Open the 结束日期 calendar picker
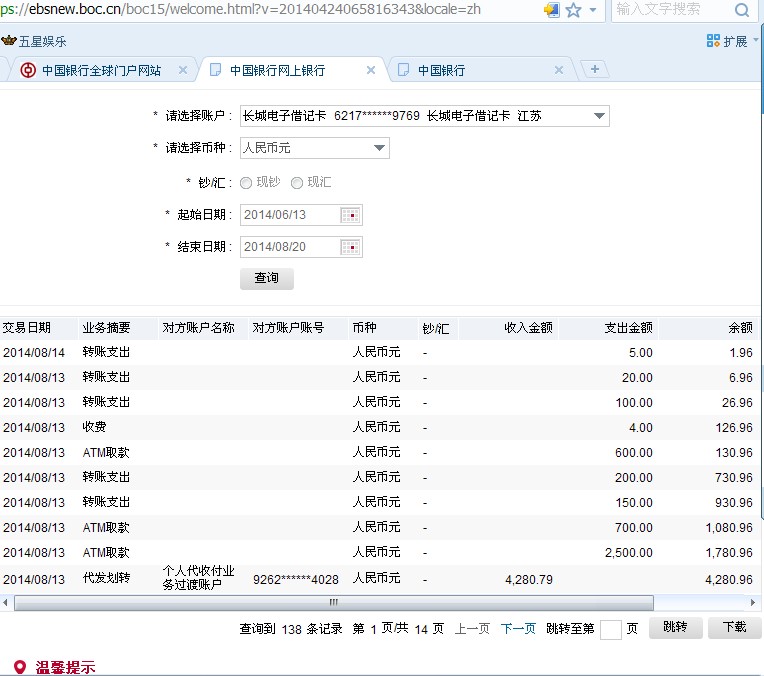Viewport: 764px width, 676px height. [x=350, y=247]
